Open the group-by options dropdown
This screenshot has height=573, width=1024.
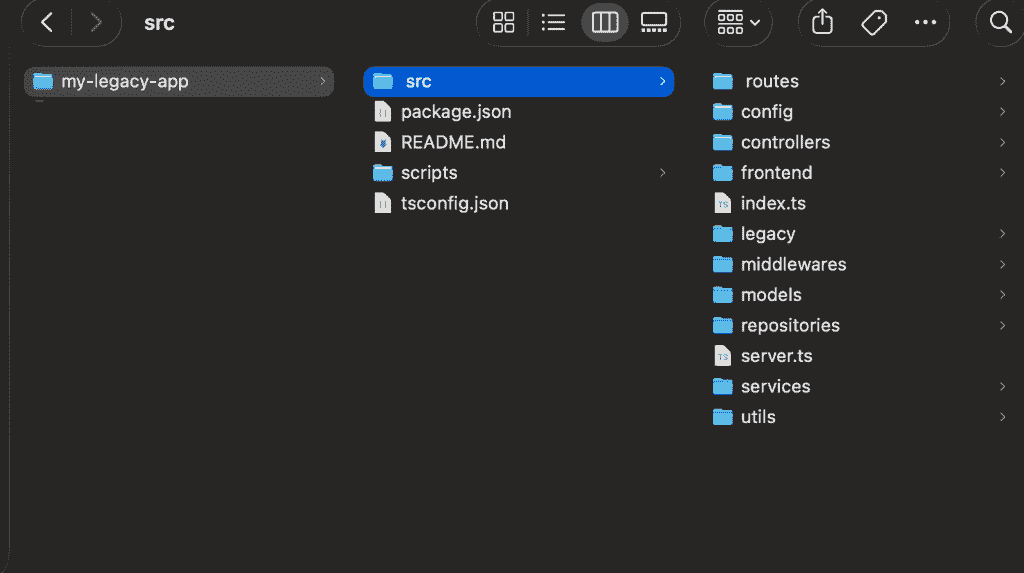pos(738,23)
